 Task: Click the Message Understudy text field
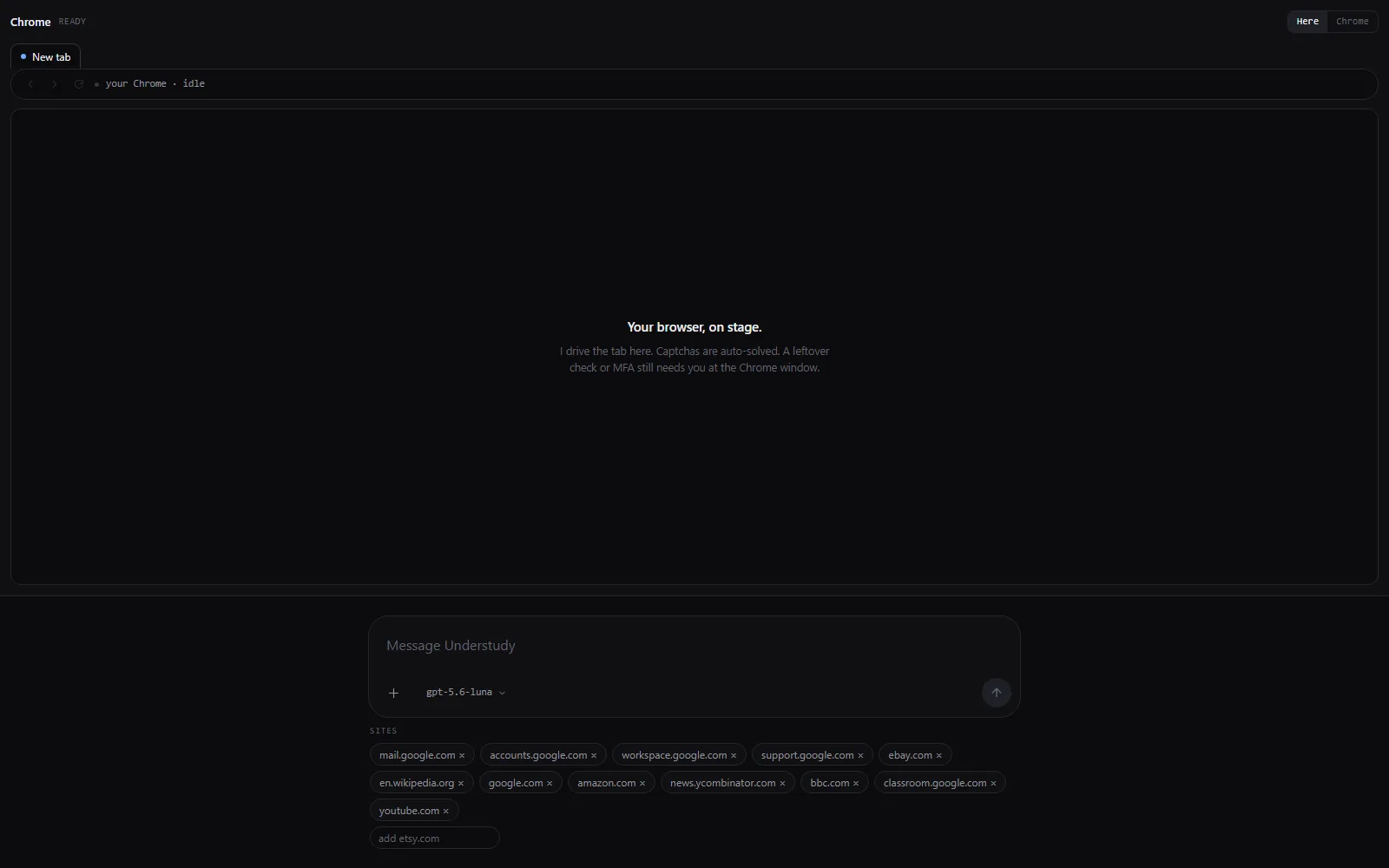point(694,646)
